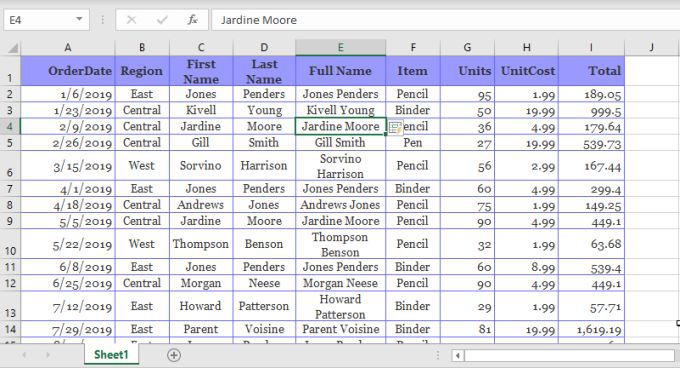Select the first name cell Andrews
680x368 pixels.
click(x=201, y=205)
